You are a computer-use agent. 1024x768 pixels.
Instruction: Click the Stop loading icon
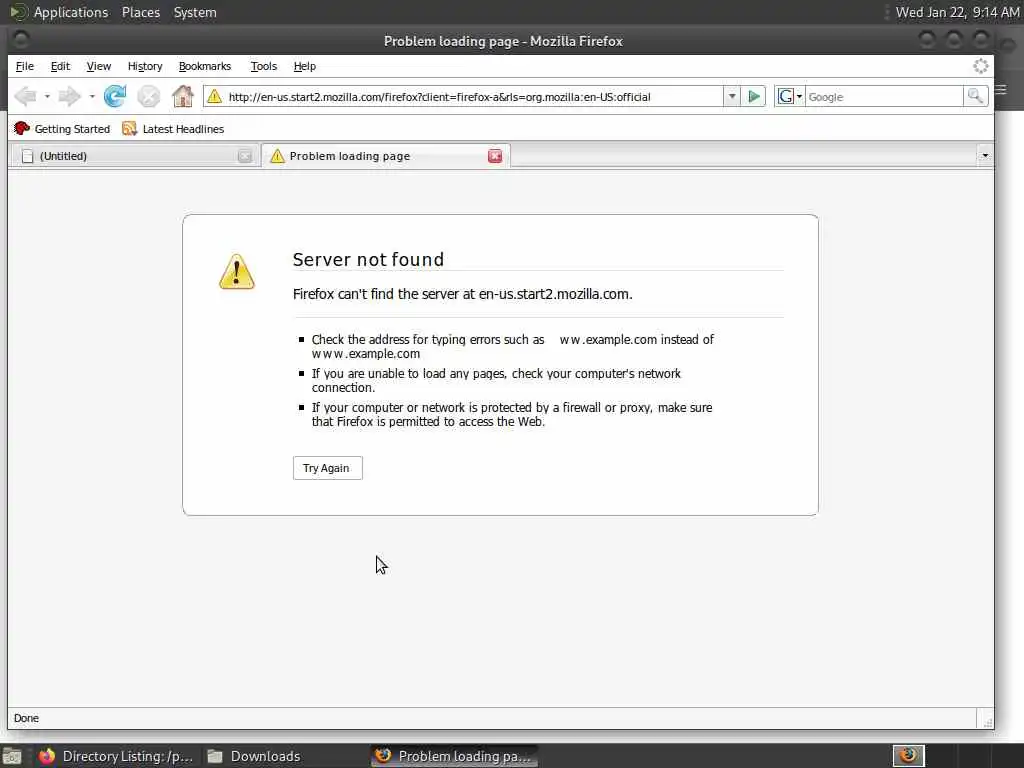pyautogui.click(x=149, y=97)
